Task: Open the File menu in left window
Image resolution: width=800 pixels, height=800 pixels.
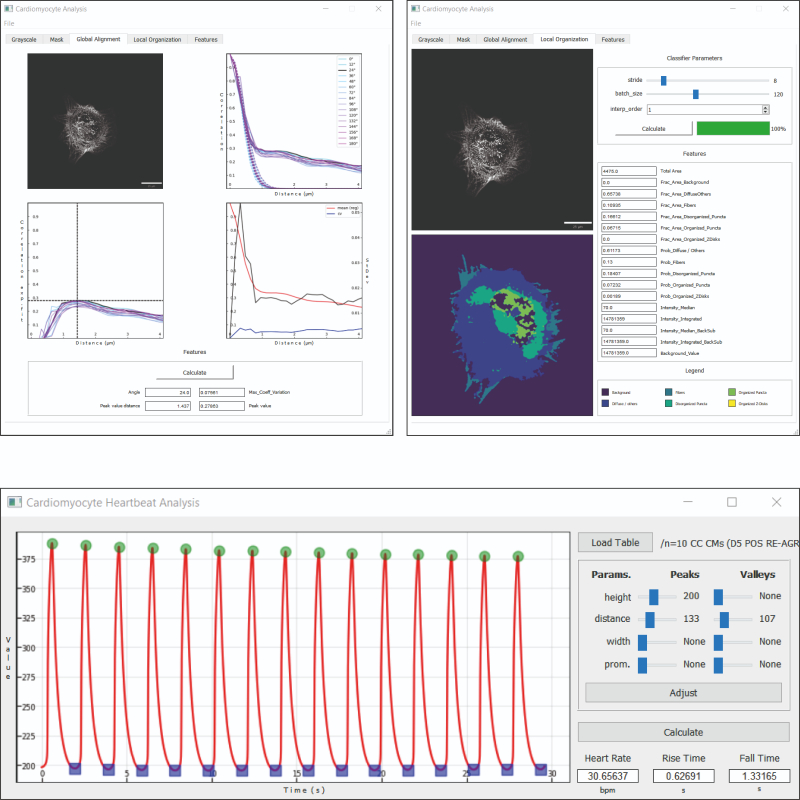Action: 9,23
